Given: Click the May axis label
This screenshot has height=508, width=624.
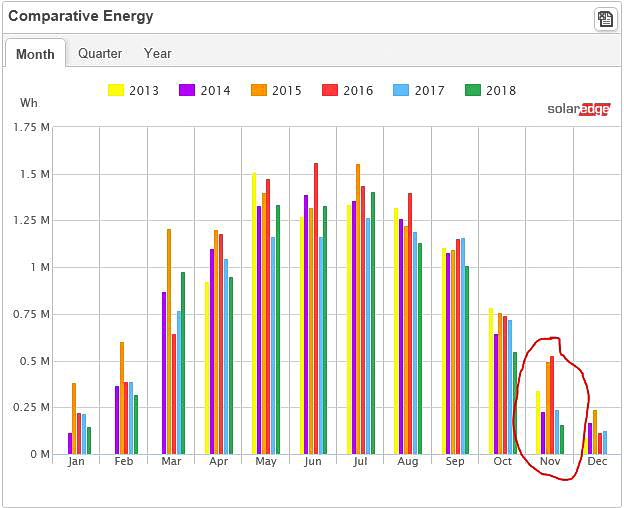Looking at the screenshot, I should point(266,461).
